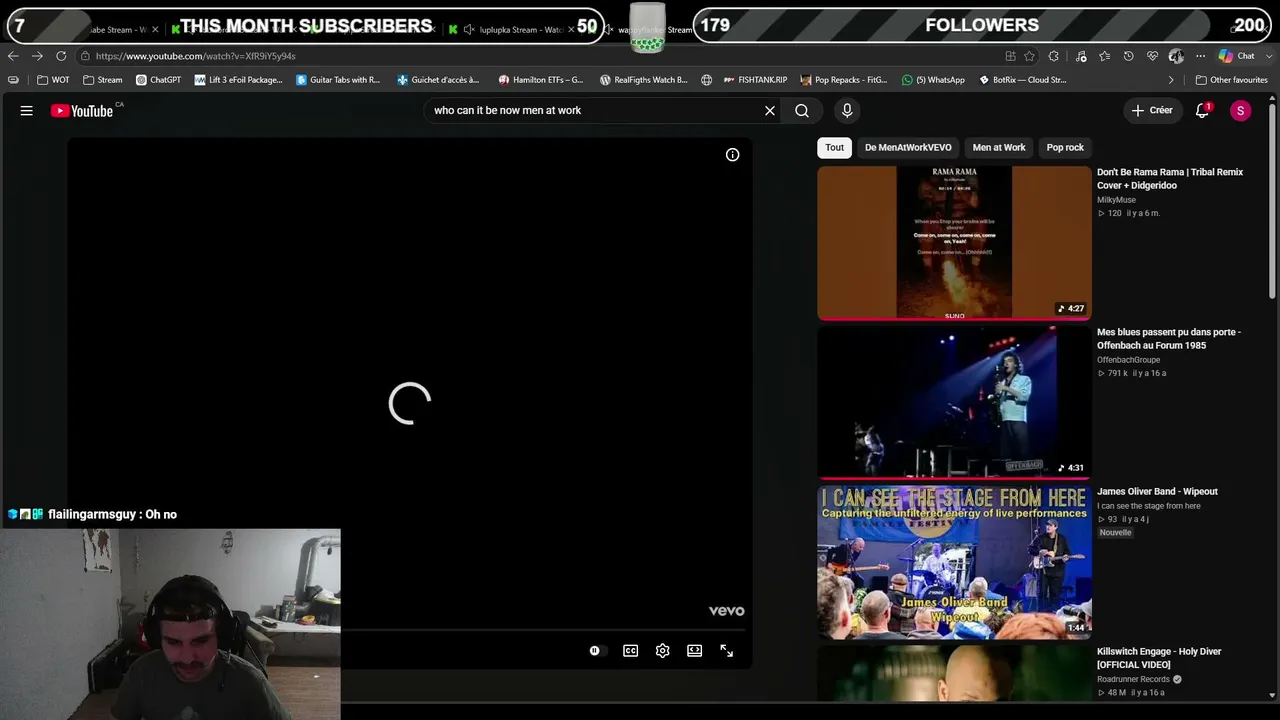Select the Pop rock filter chip

coord(1065,148)
